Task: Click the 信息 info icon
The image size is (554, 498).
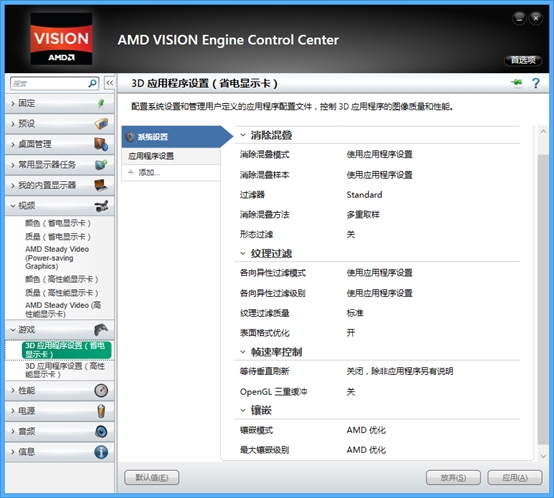Action: click(101, 452)
